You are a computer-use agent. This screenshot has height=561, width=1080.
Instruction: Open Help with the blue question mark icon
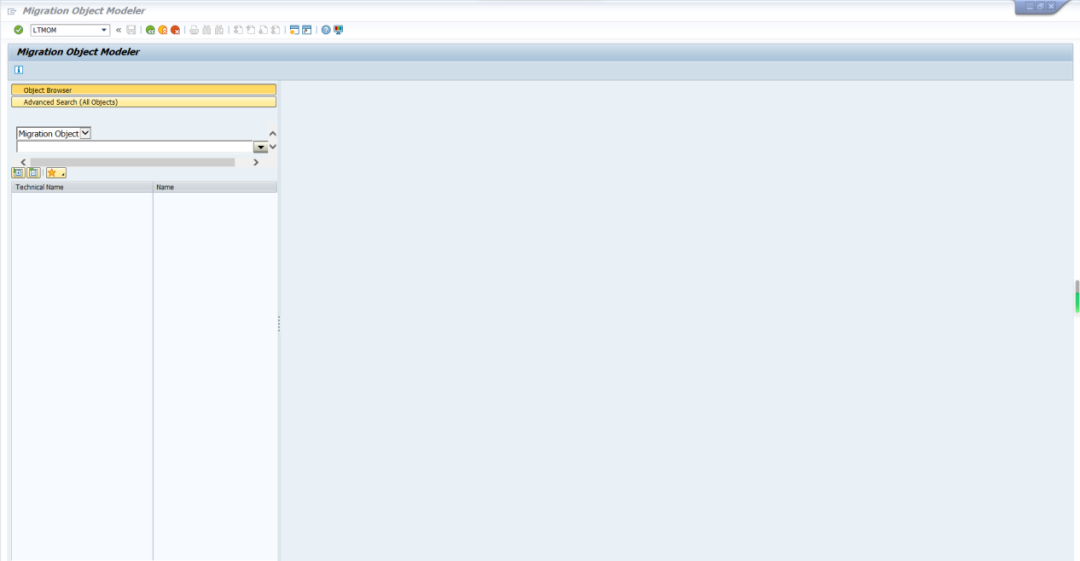coord(326,30)
